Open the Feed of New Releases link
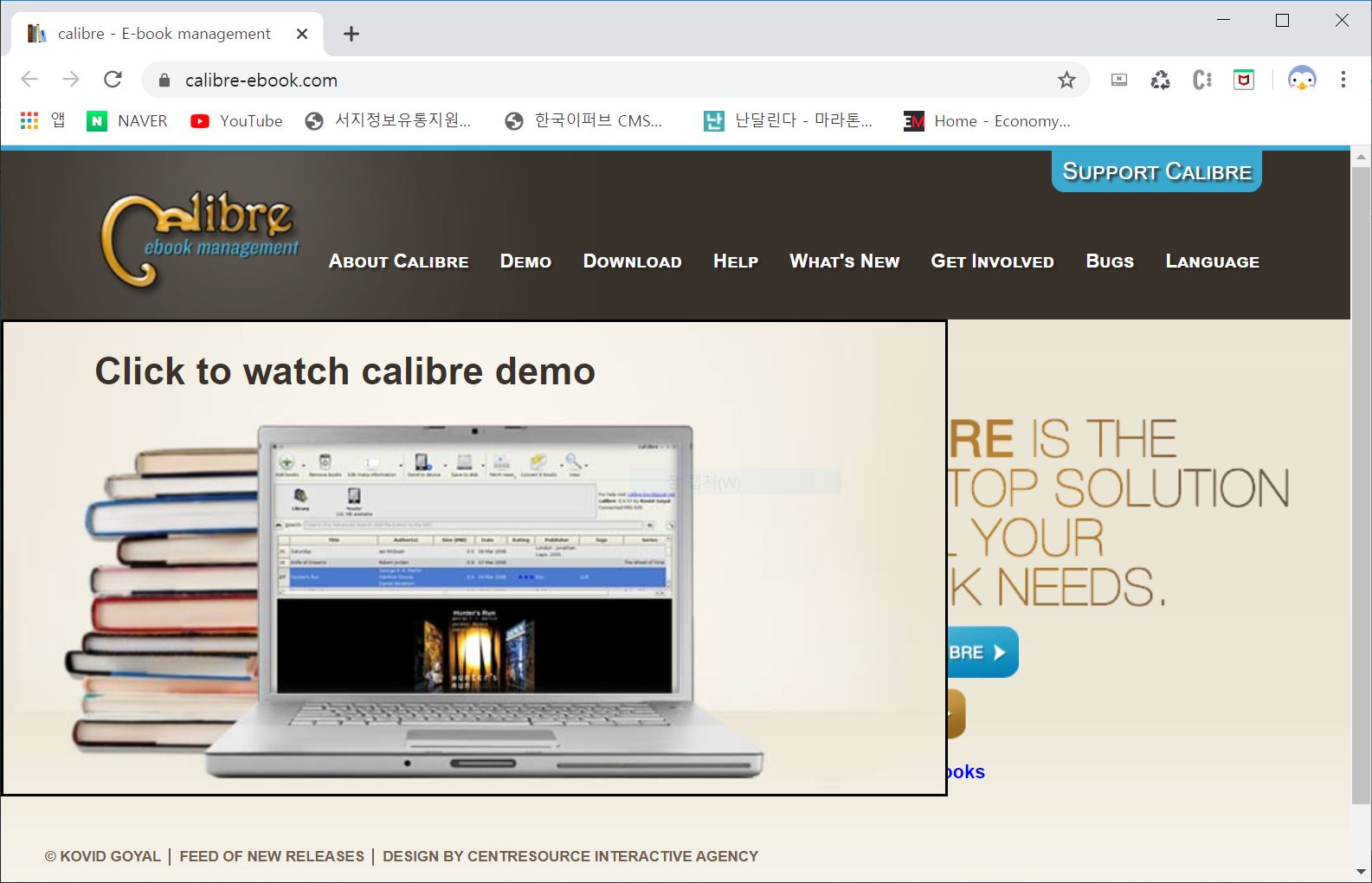Screen dimensions: 1372x883 pos(272,856)
